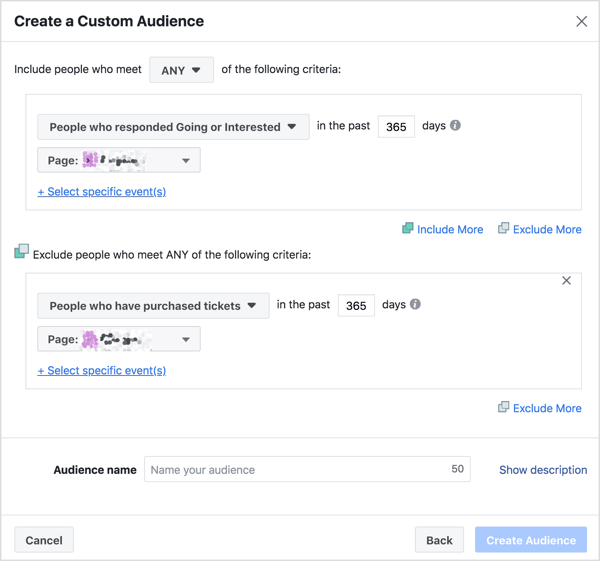Viewport: 600px width, 561px height.
Task: Click the days field in exclude section
Action: click(356, 306)
